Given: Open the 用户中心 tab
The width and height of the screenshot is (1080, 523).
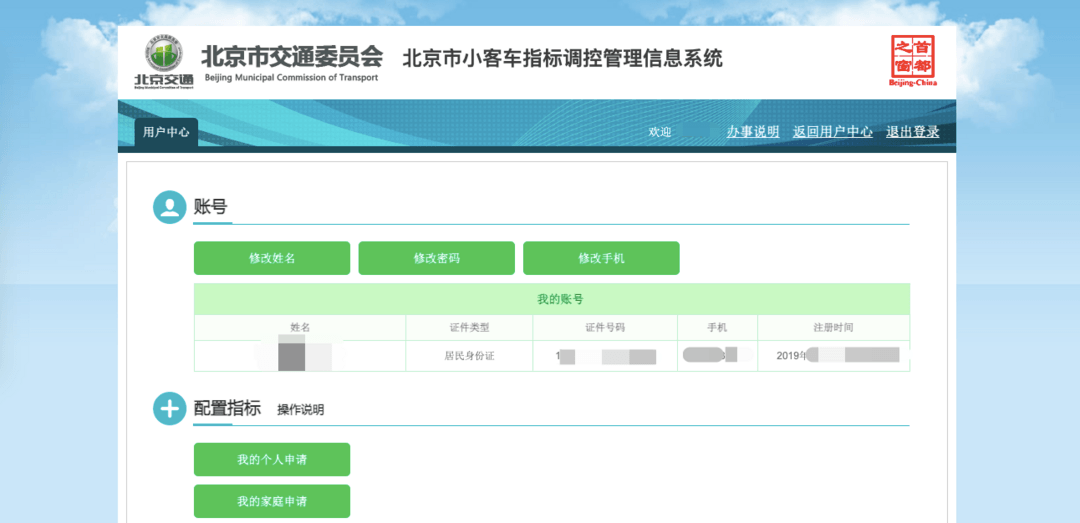Looking at the screenshot, I should point(166,132).
